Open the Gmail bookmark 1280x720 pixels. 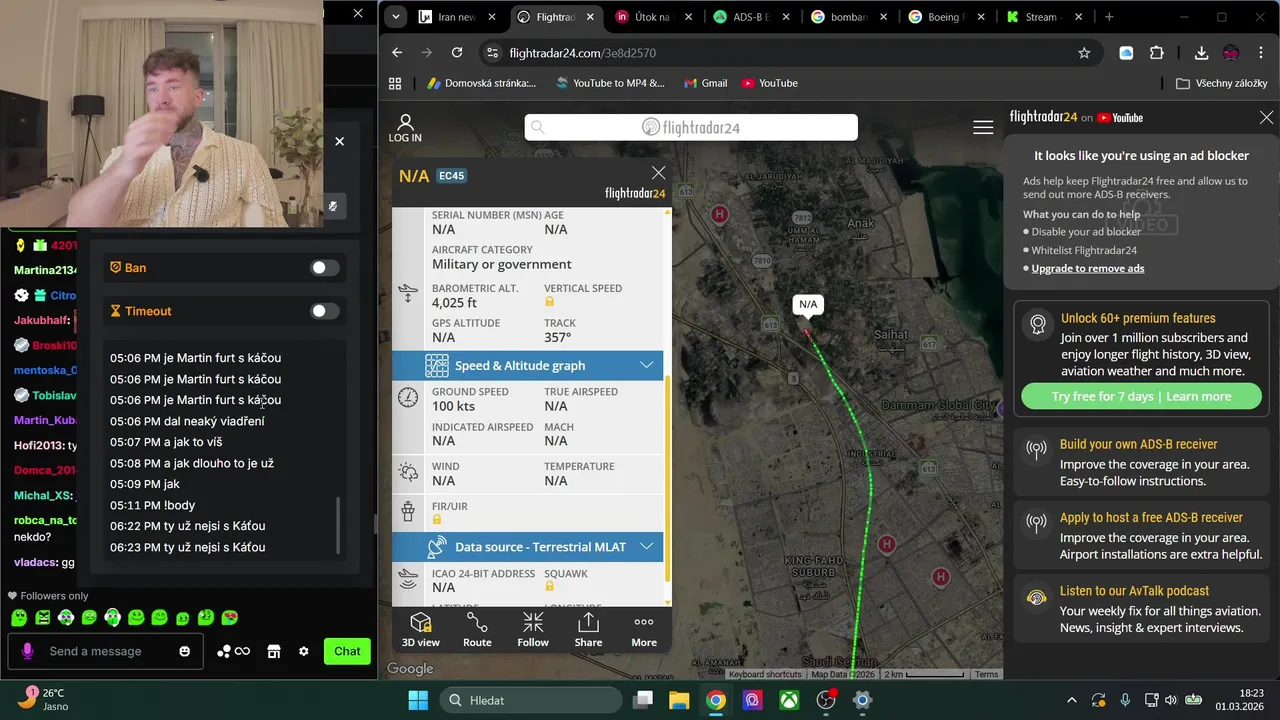coord(705,83)
